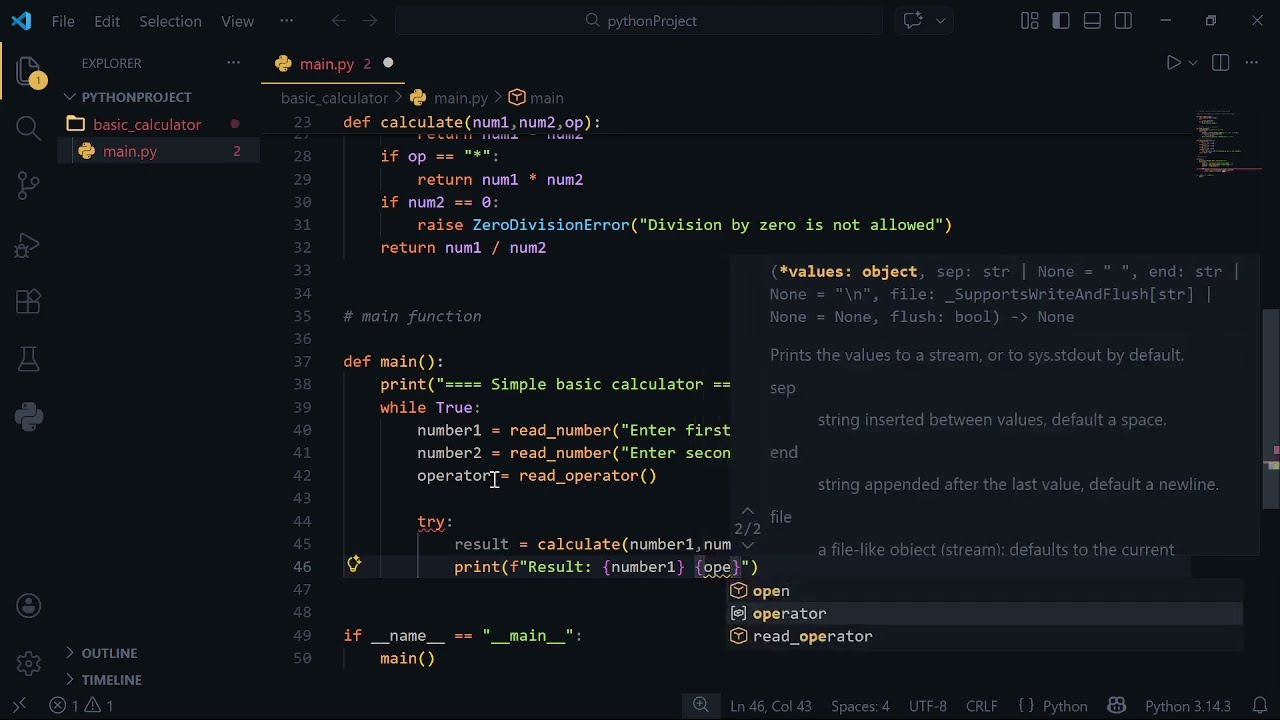Show errors and warnings in status bar
The height and width of the screenshot is (720, 1280).
[x=80, y=706]
